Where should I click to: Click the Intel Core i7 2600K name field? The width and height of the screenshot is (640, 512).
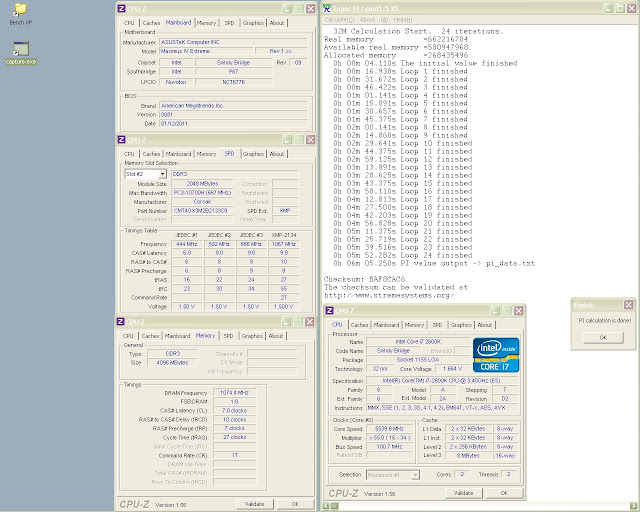(x=418, y=342)
